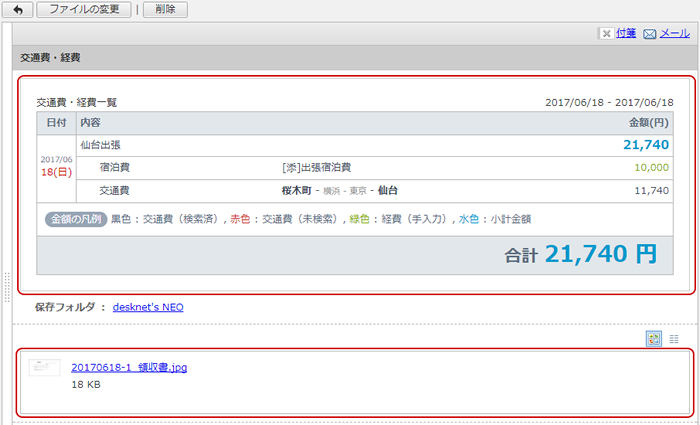Viewport: 700px width, 425px height.
Task: Click the 付箋 sticky note icon
Action: pyautogui.click(x=605, y=33)
